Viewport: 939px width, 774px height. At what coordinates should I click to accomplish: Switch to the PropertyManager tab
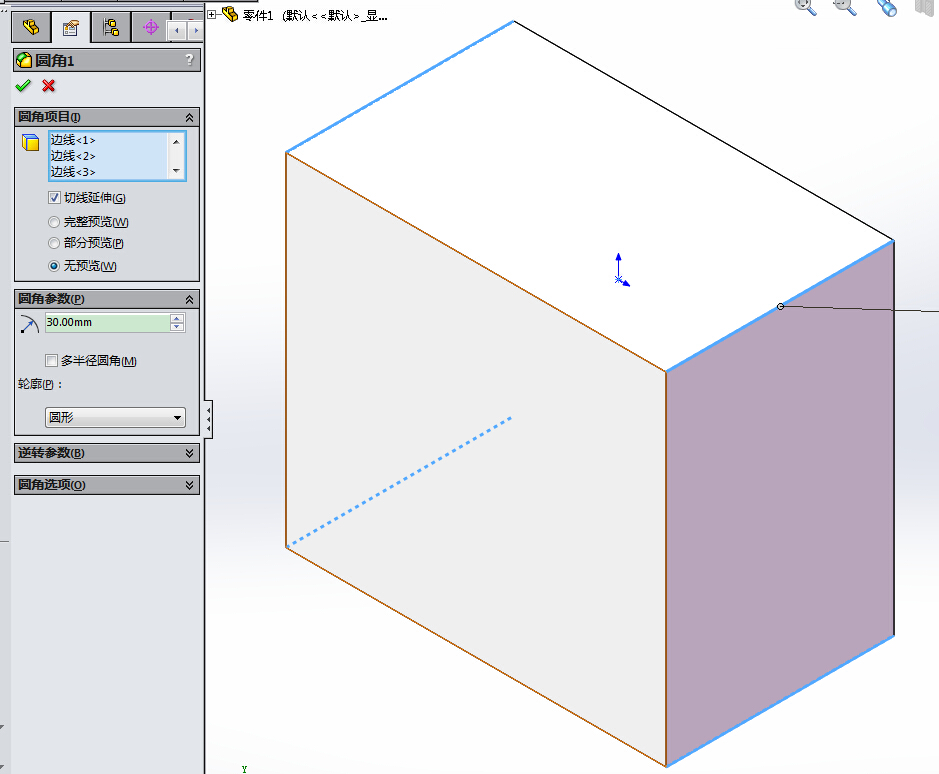(x=71, y=28)
